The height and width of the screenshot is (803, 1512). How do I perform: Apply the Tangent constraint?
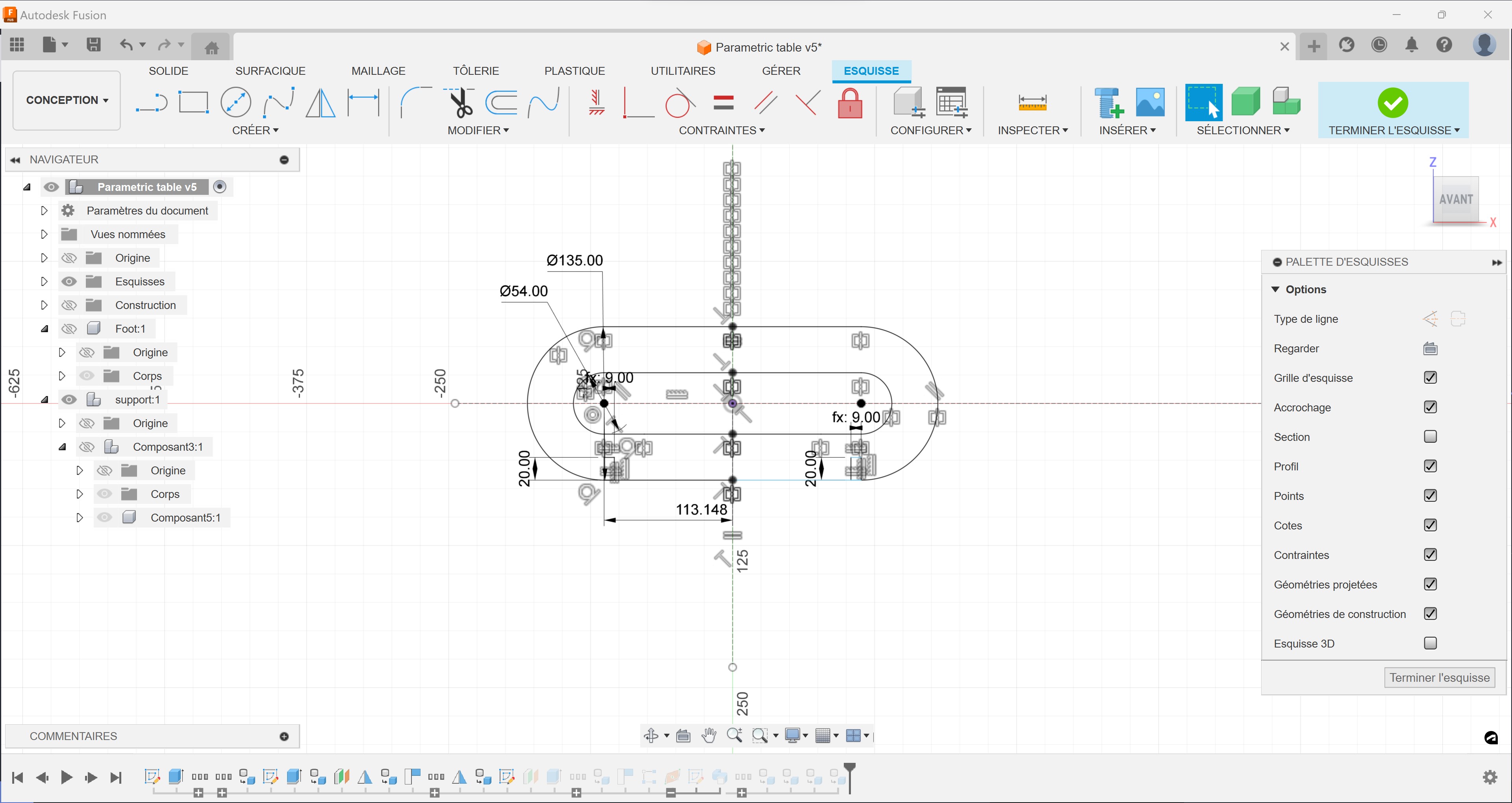click(x=680, y=103)
